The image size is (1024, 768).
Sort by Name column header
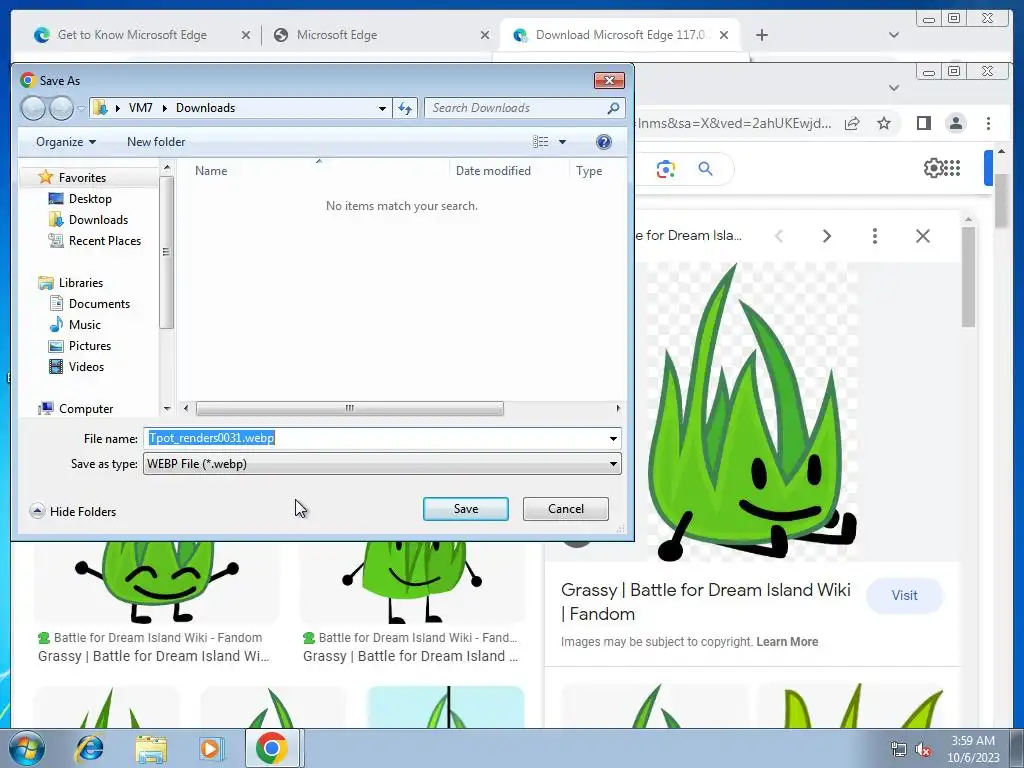[x=211, y=170]
